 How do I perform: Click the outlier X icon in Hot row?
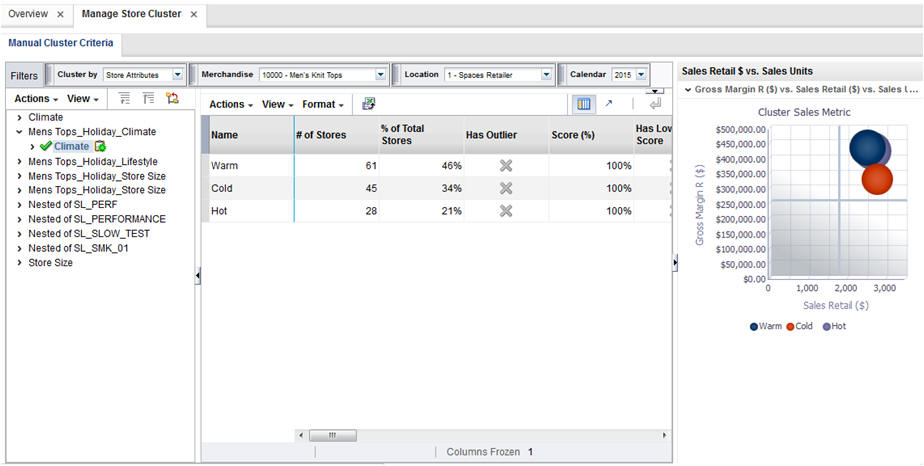click(x=506, y=210)
